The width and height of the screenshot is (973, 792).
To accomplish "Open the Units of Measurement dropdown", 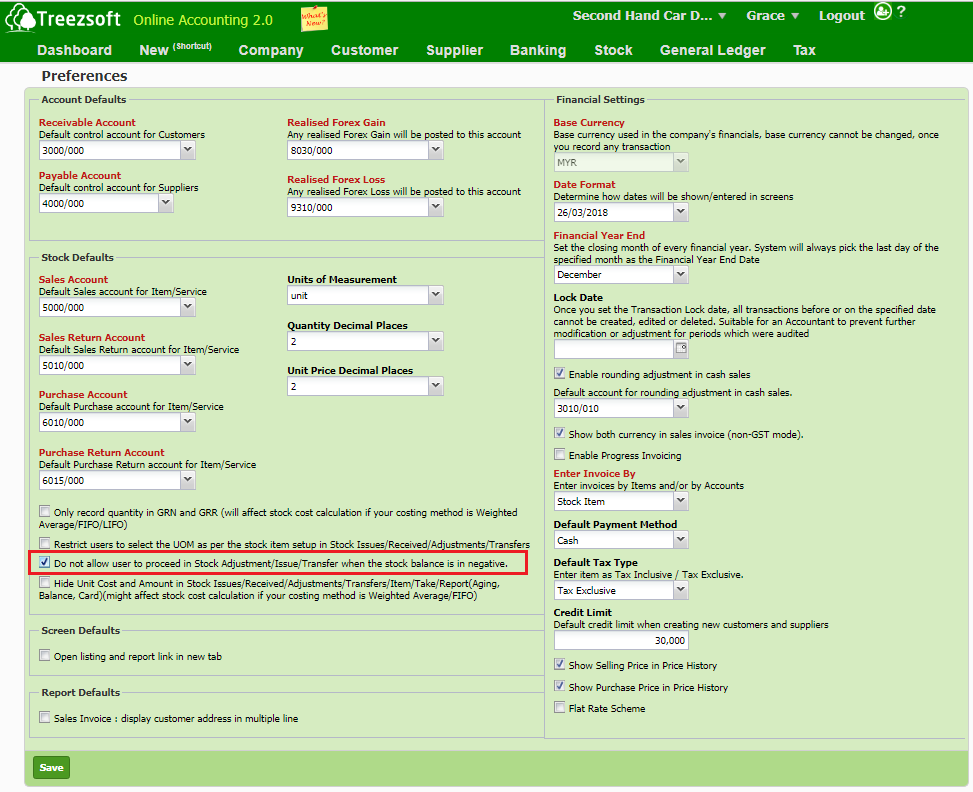I will 434,295.
